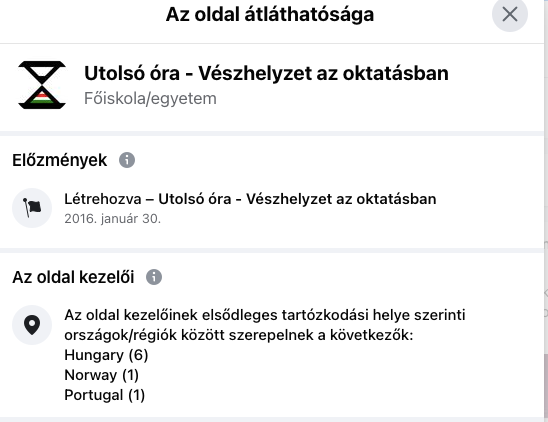Image resolution: width=548 pixels, height=422 pixels.
Task: Click the Portugal (1) country entry
Action: pyautogui.click(x=104, y=395)
